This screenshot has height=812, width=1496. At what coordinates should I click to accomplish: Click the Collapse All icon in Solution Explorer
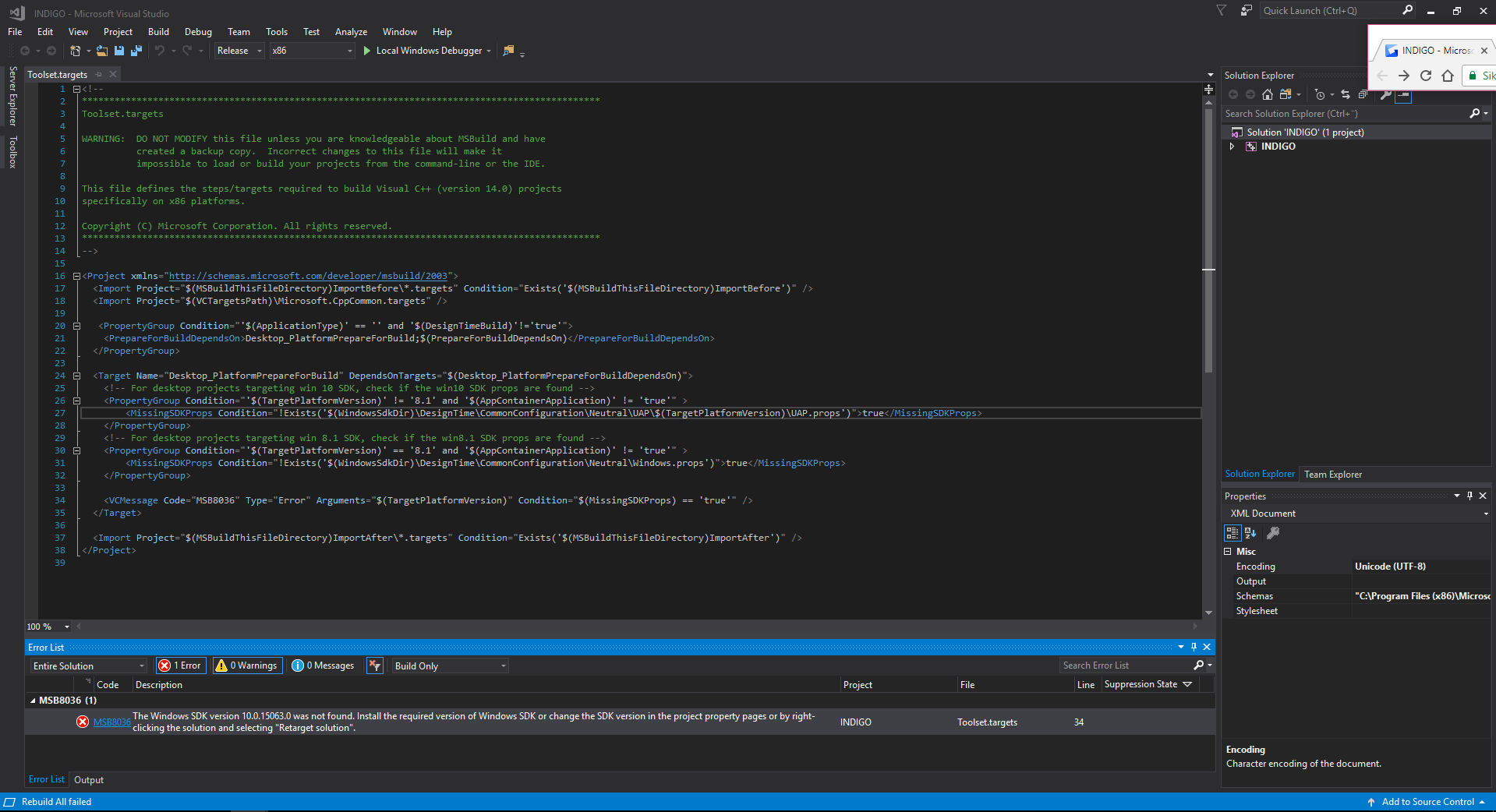1363,94
